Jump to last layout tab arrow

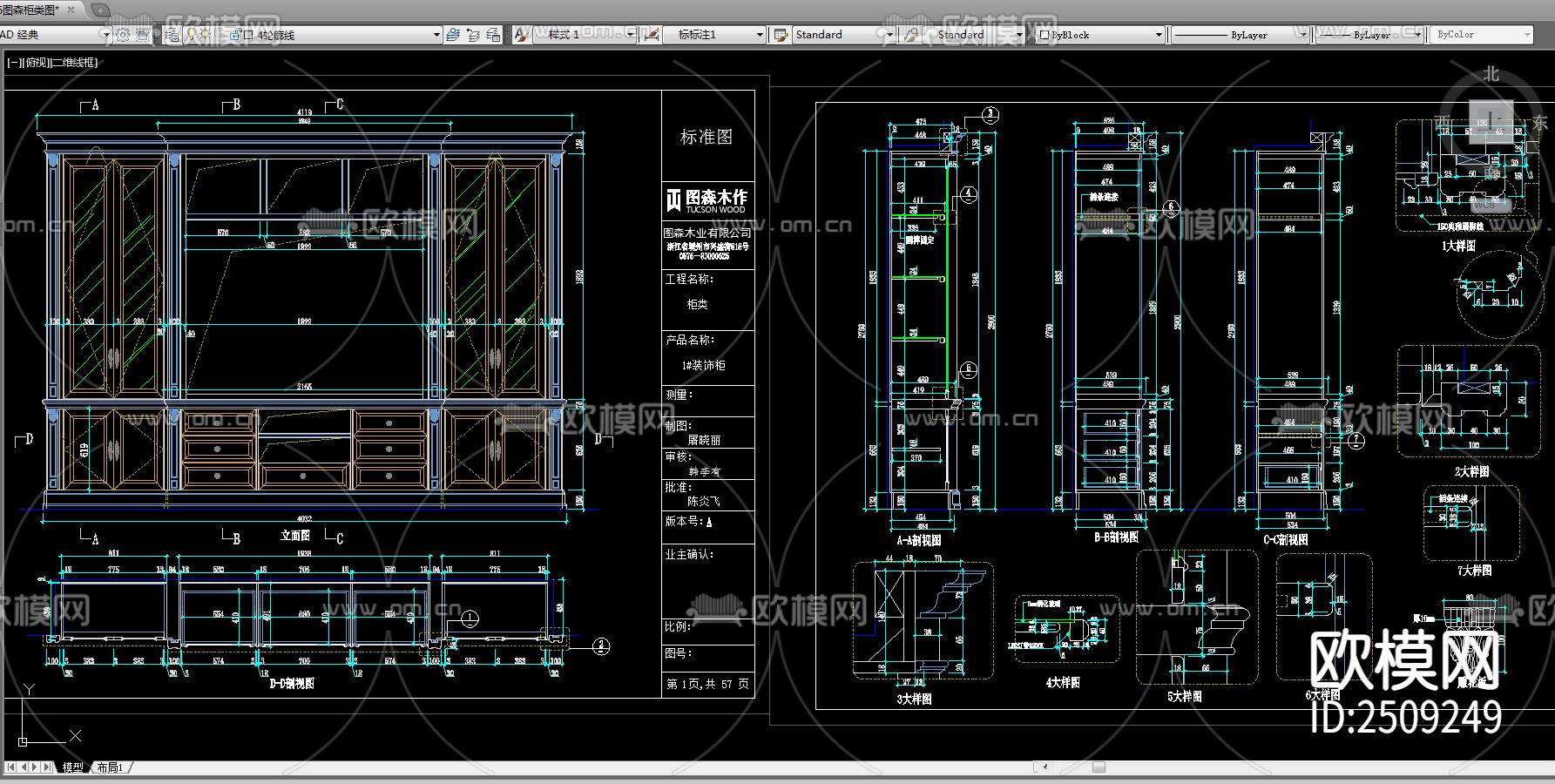click(x=47, y=767)
